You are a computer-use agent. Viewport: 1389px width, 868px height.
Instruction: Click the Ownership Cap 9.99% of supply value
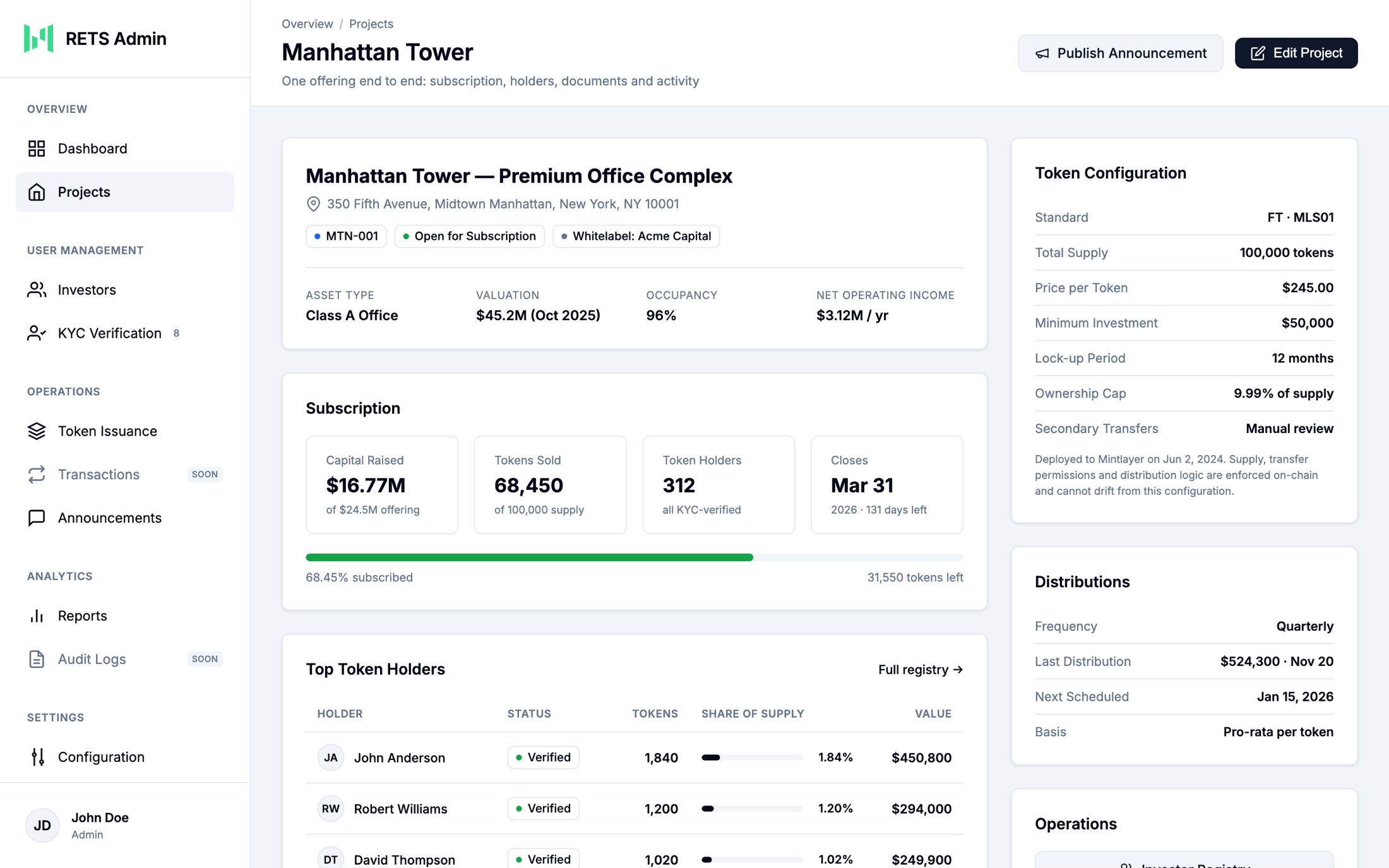(1284, 393)
